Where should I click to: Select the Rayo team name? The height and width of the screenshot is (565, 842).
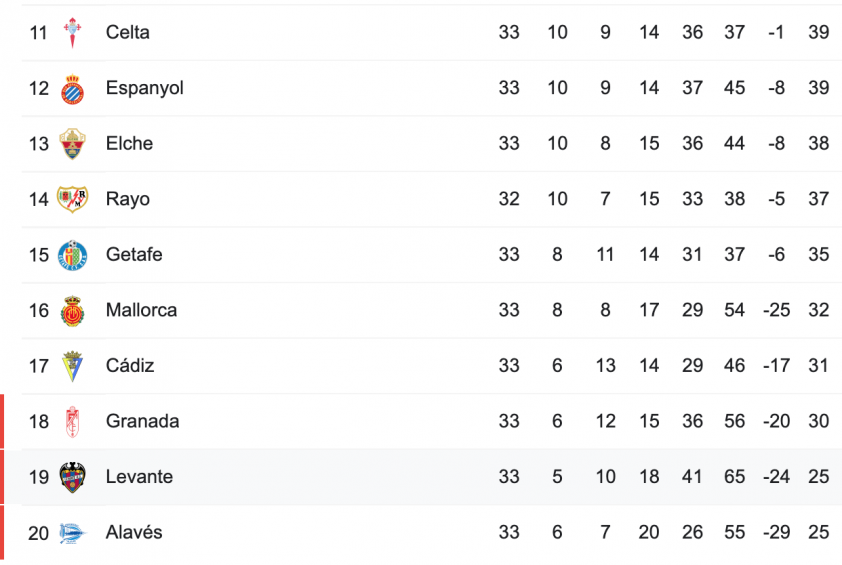click(128, 199)
